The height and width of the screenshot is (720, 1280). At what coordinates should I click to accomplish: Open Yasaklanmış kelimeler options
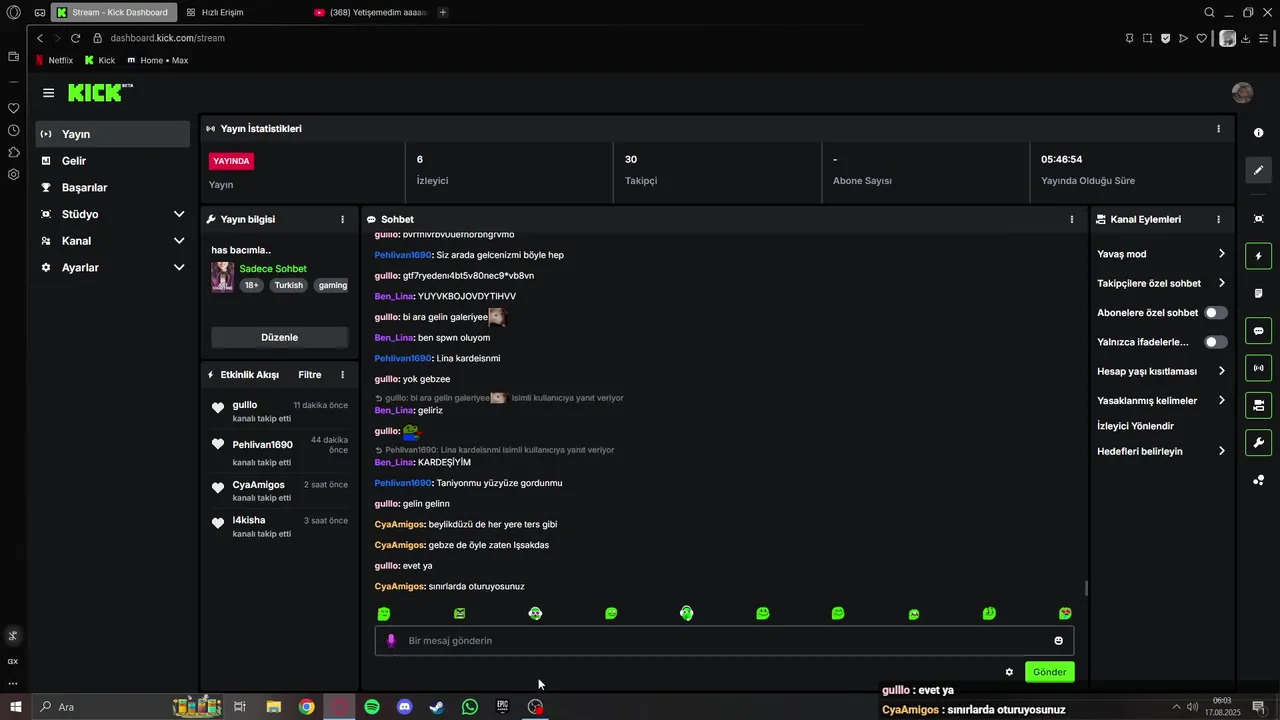click(x=1161, y=401)
